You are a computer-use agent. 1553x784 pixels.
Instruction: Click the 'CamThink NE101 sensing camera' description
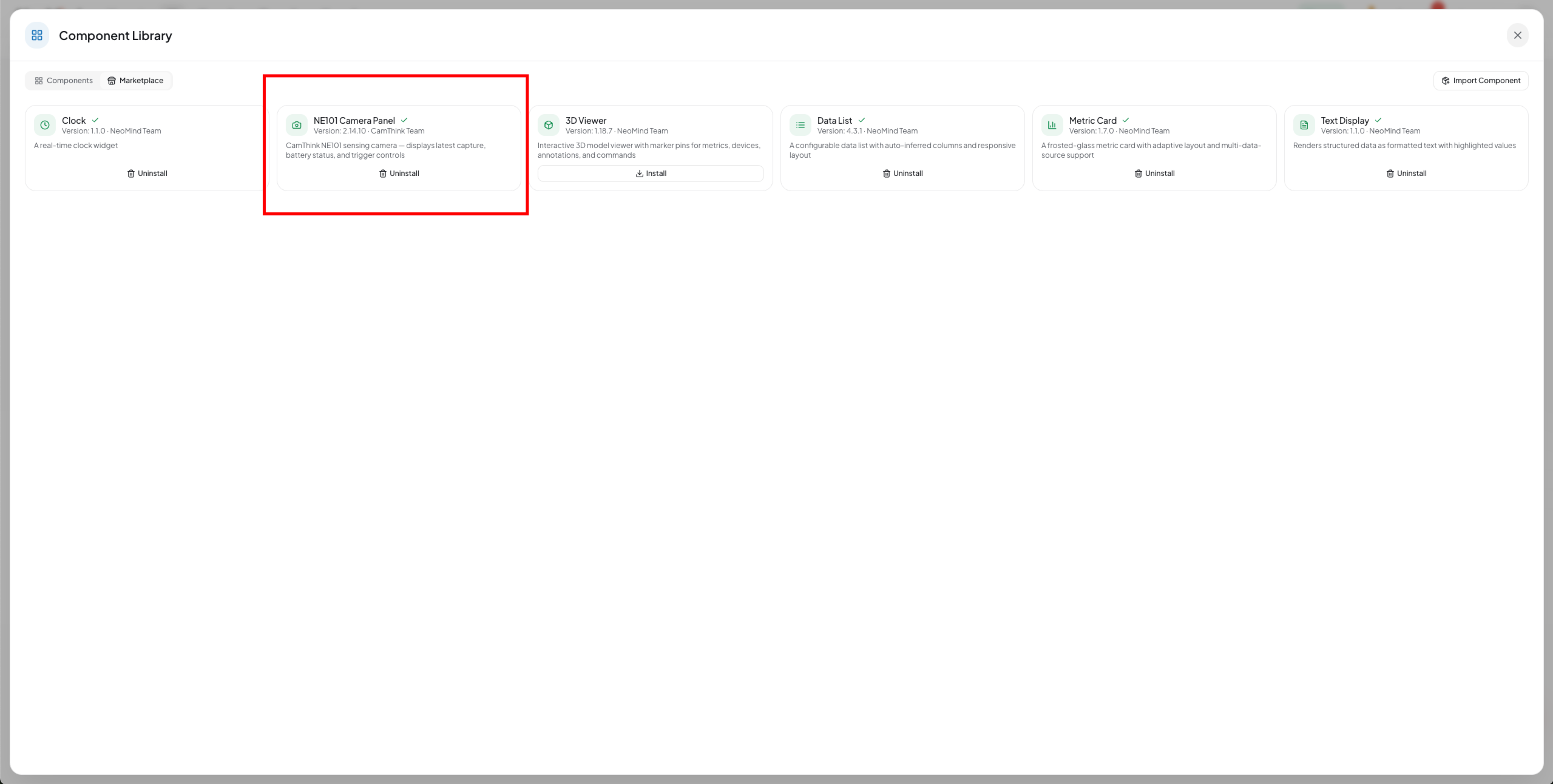pos(385,150)
